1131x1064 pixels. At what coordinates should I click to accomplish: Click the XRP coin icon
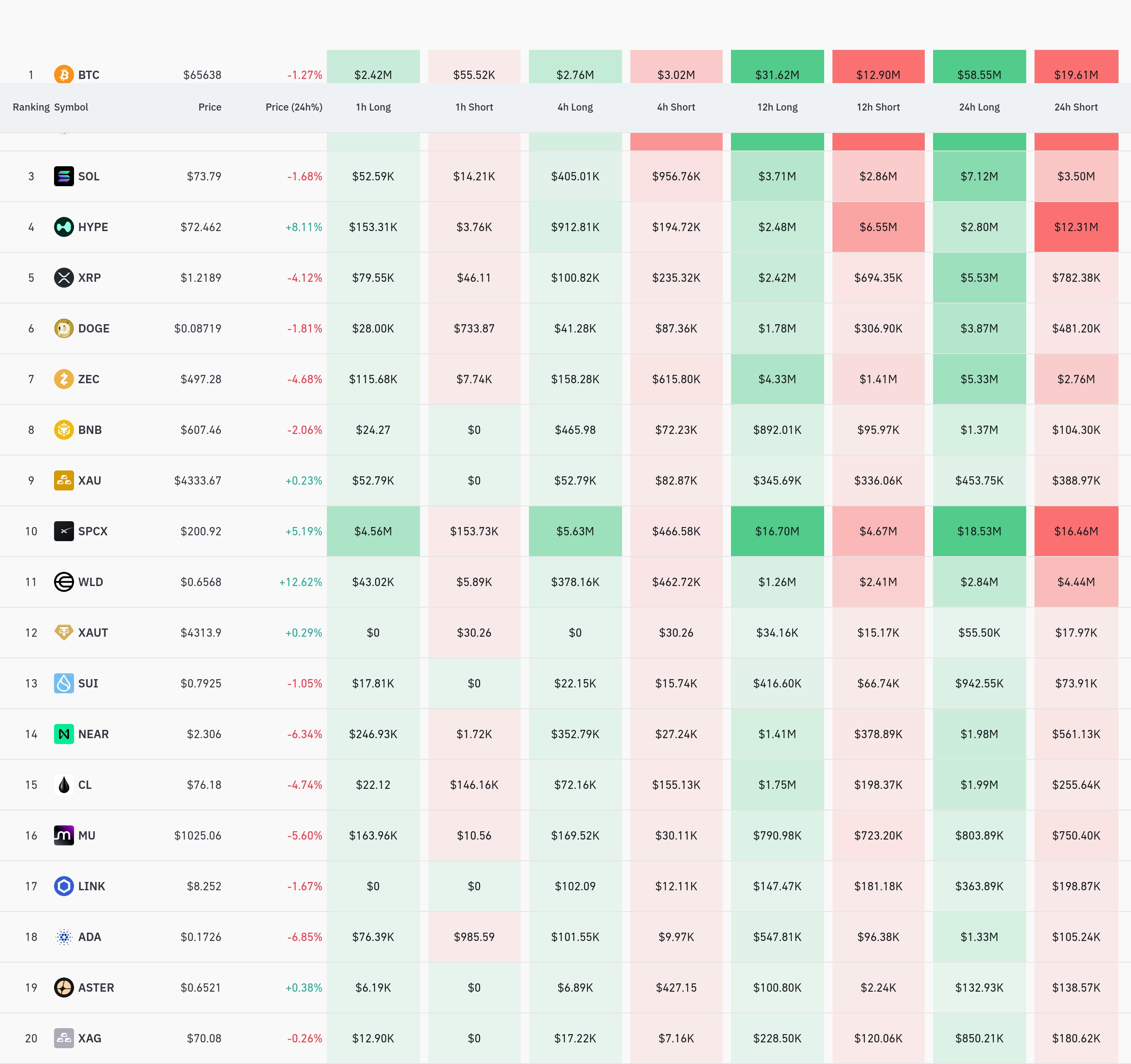pyautogui.click(x=64, y=278)
